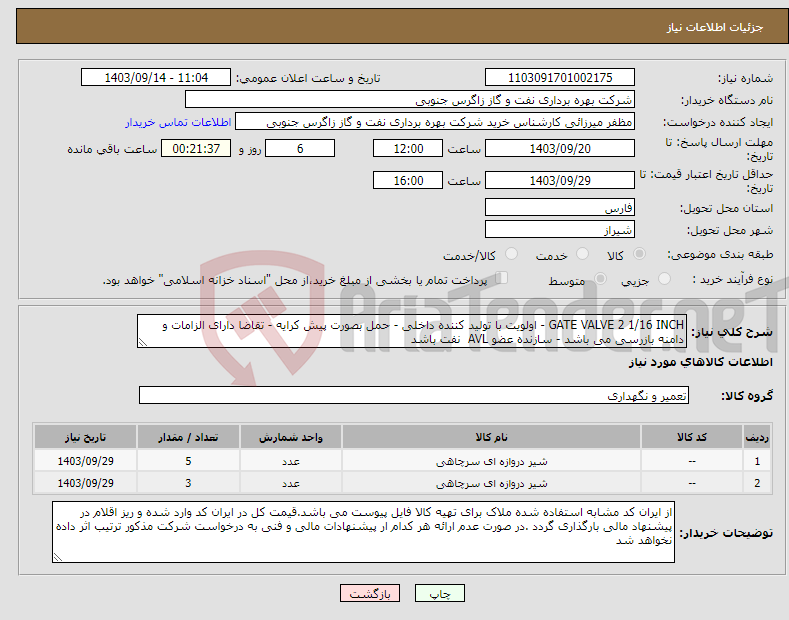Choose the متوسط purchase process option
The image size is (789, 620).
[600, 278]
